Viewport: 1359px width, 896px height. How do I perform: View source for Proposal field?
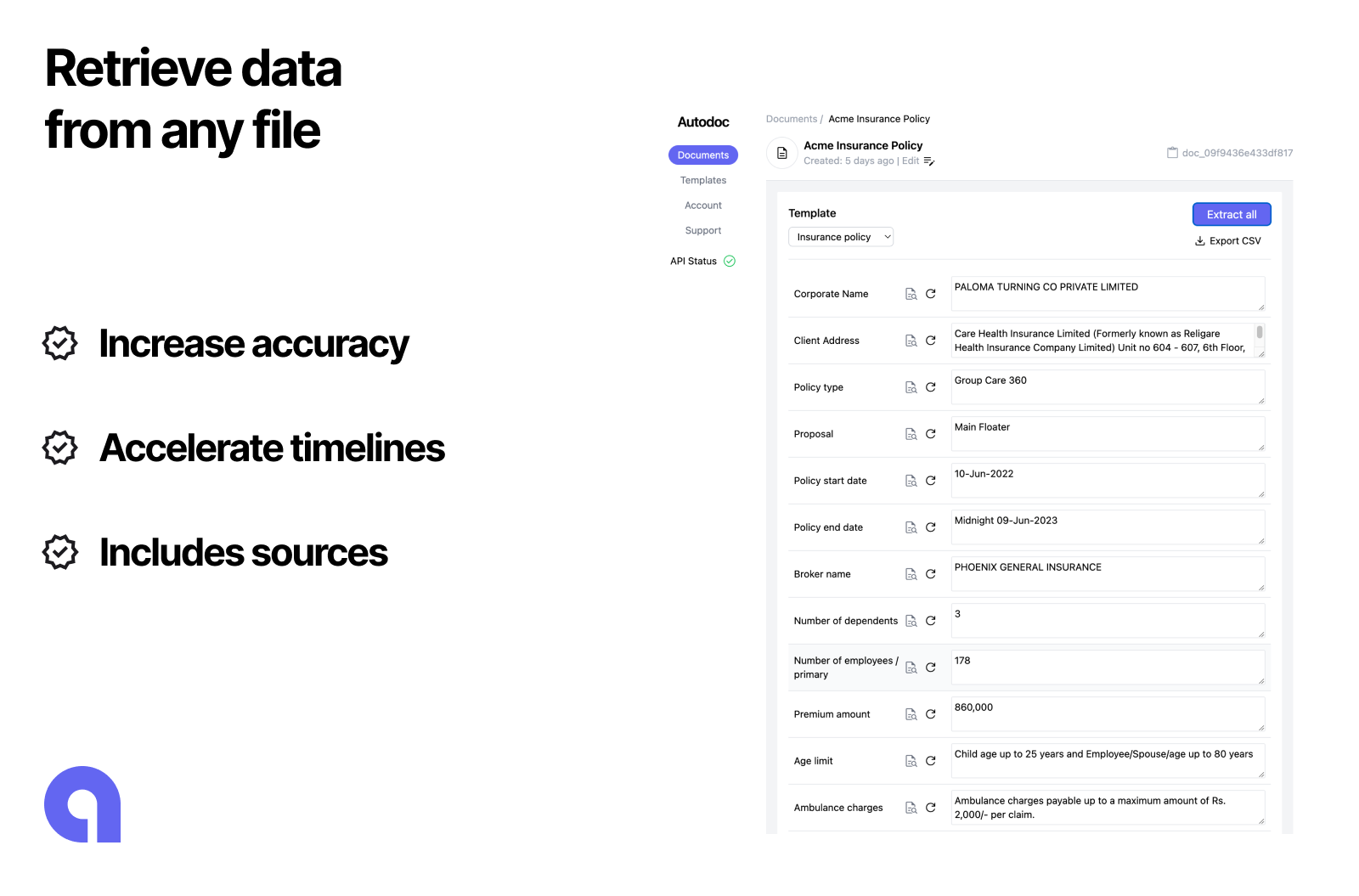click(911, 434)
